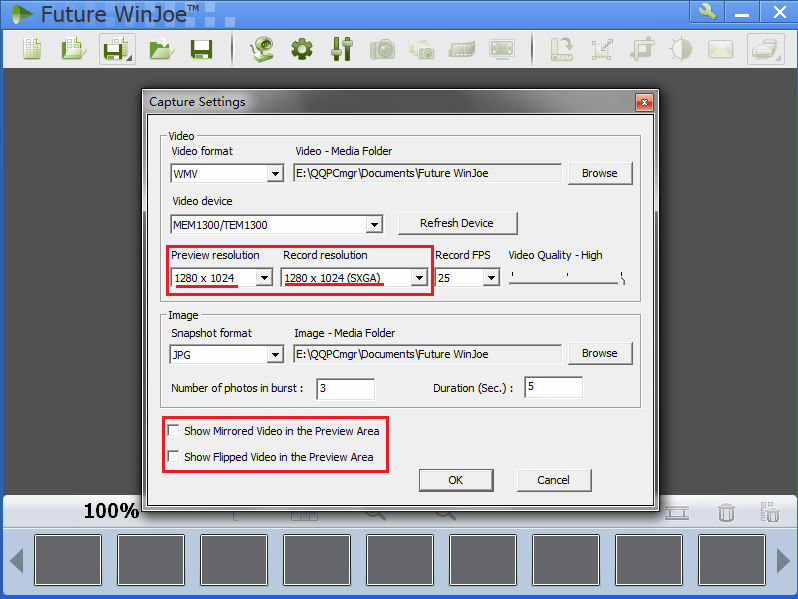The width and height of the screenshot is (798, 599).
Task: Open the Record resolution dropdown
Action: click(x=419, y=278)
